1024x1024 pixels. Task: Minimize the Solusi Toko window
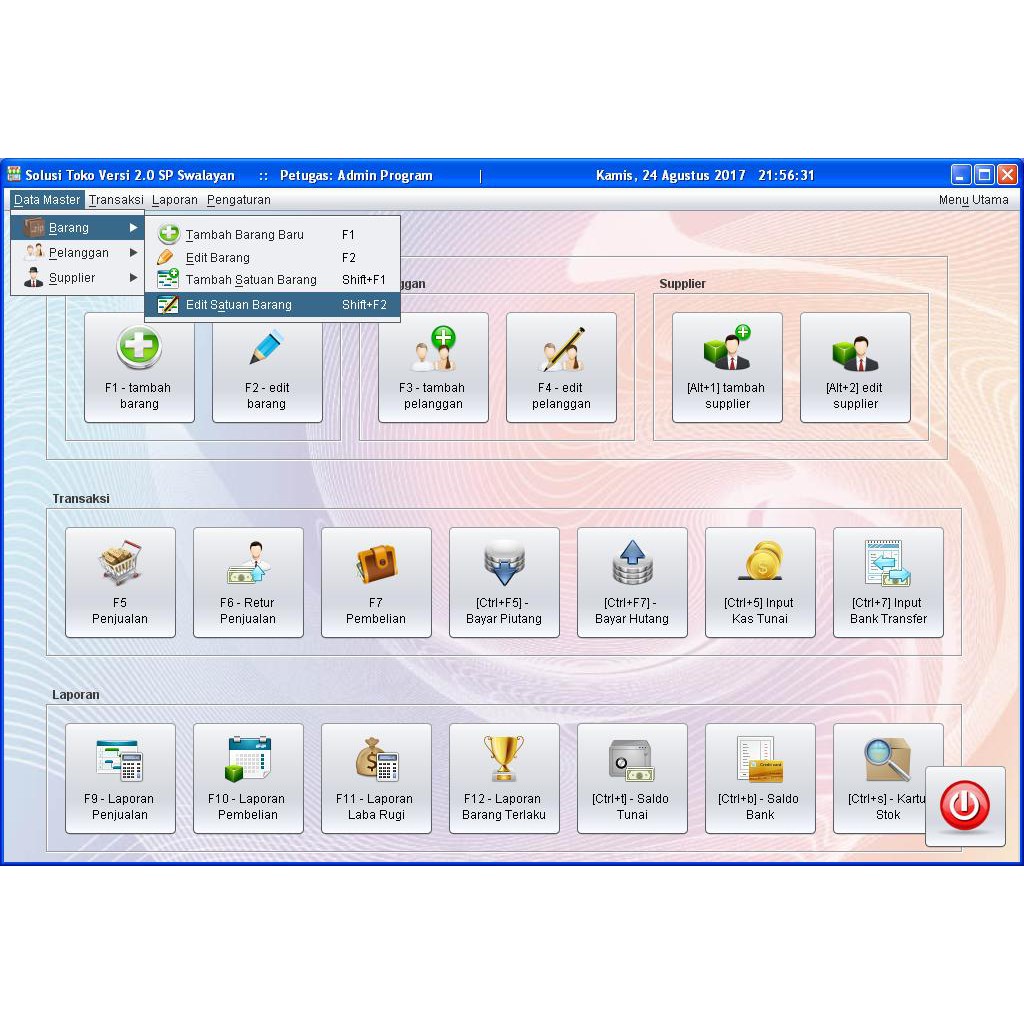pyautogui.click(x=961, y=174)
